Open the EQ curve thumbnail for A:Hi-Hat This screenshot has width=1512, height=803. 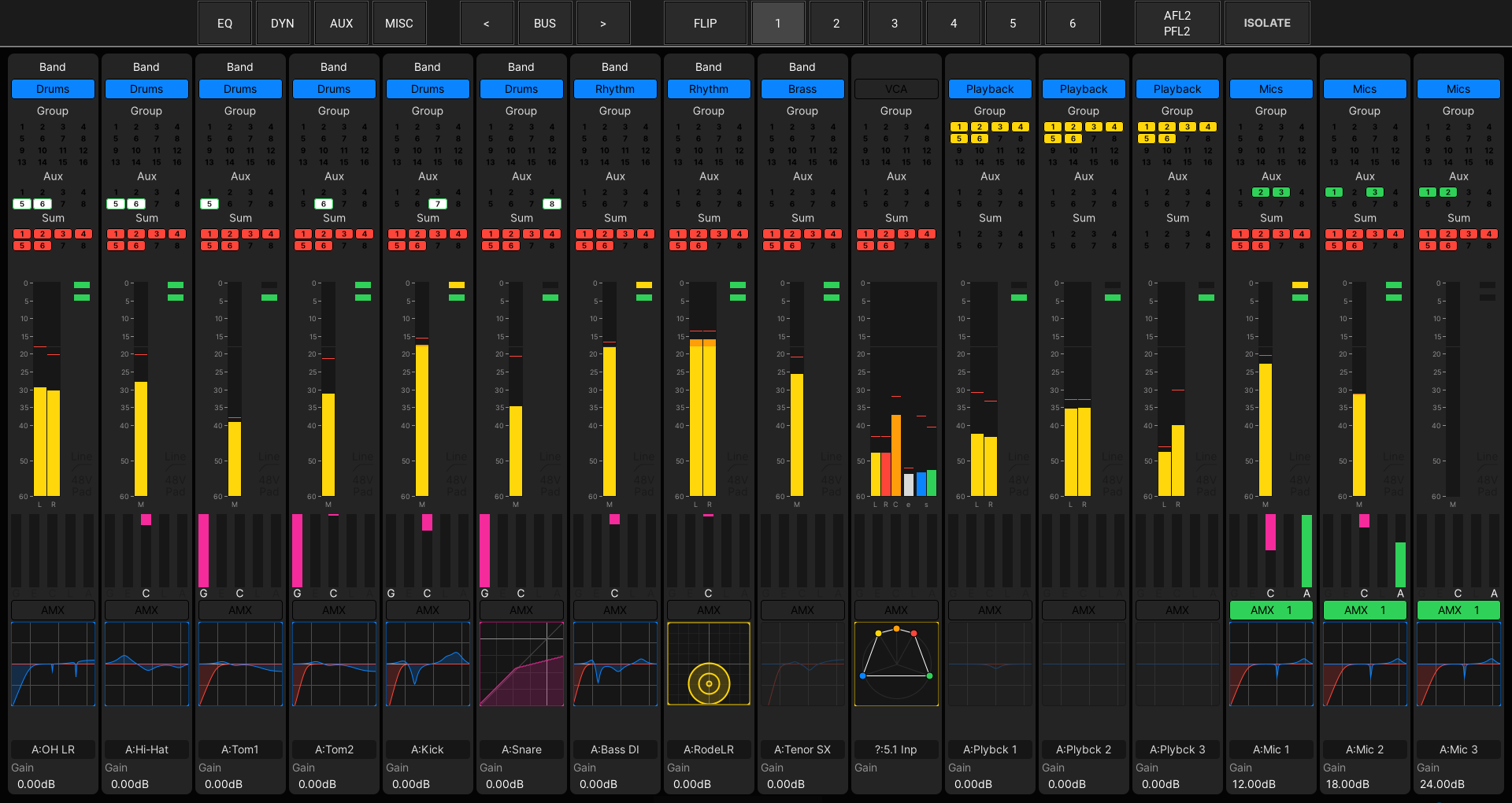pyautogui.click(x=146, y=664)
